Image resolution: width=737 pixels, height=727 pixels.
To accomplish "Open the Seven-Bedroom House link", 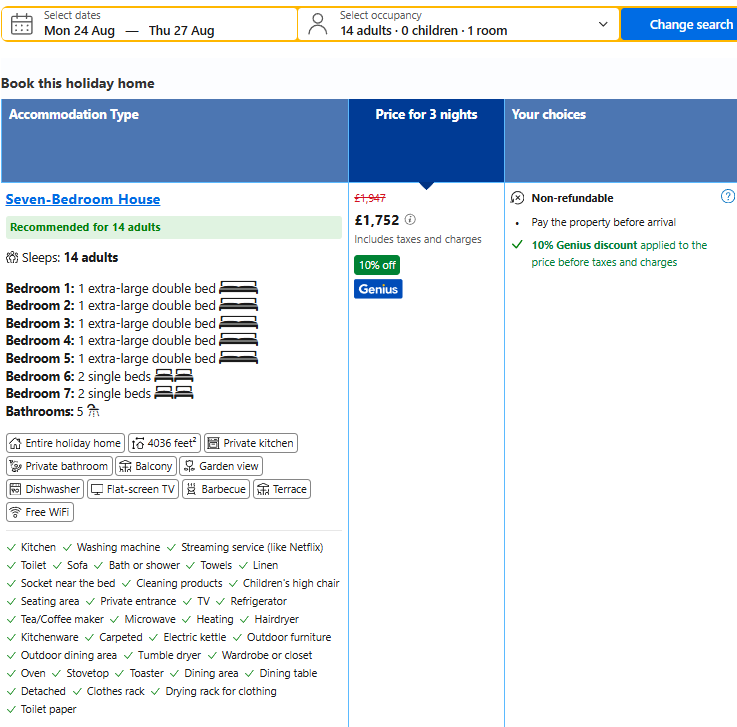I will pyautogui.click(x=83, y=199).
